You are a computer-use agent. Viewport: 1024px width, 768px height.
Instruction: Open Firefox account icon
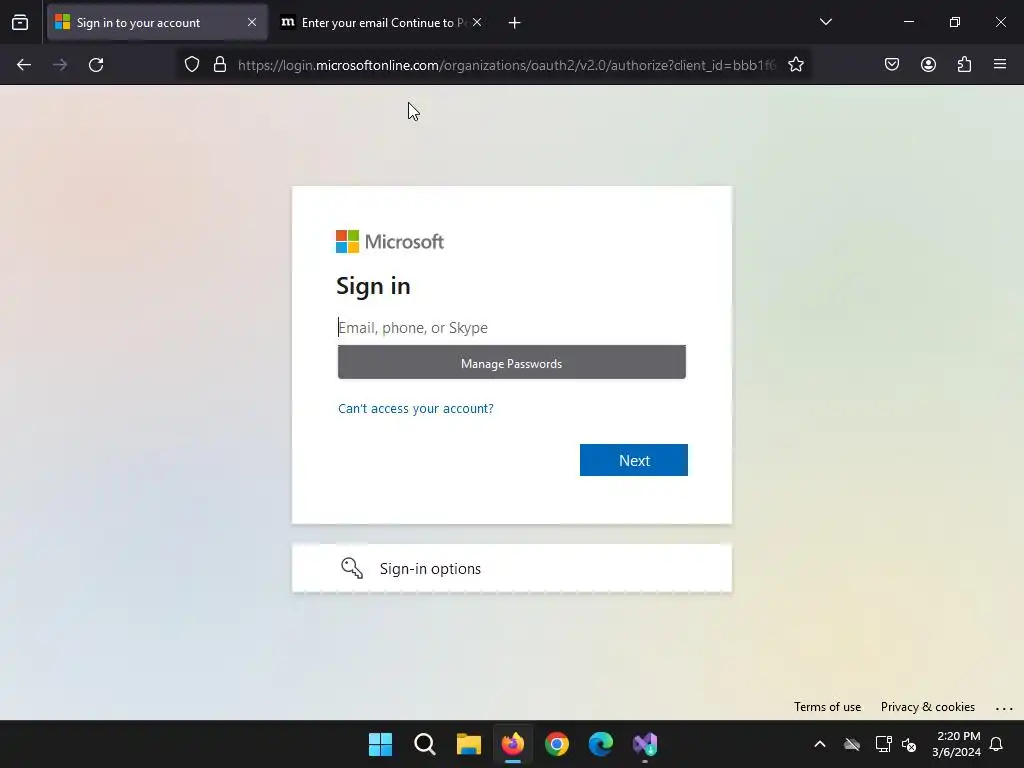tap(928, 65)
